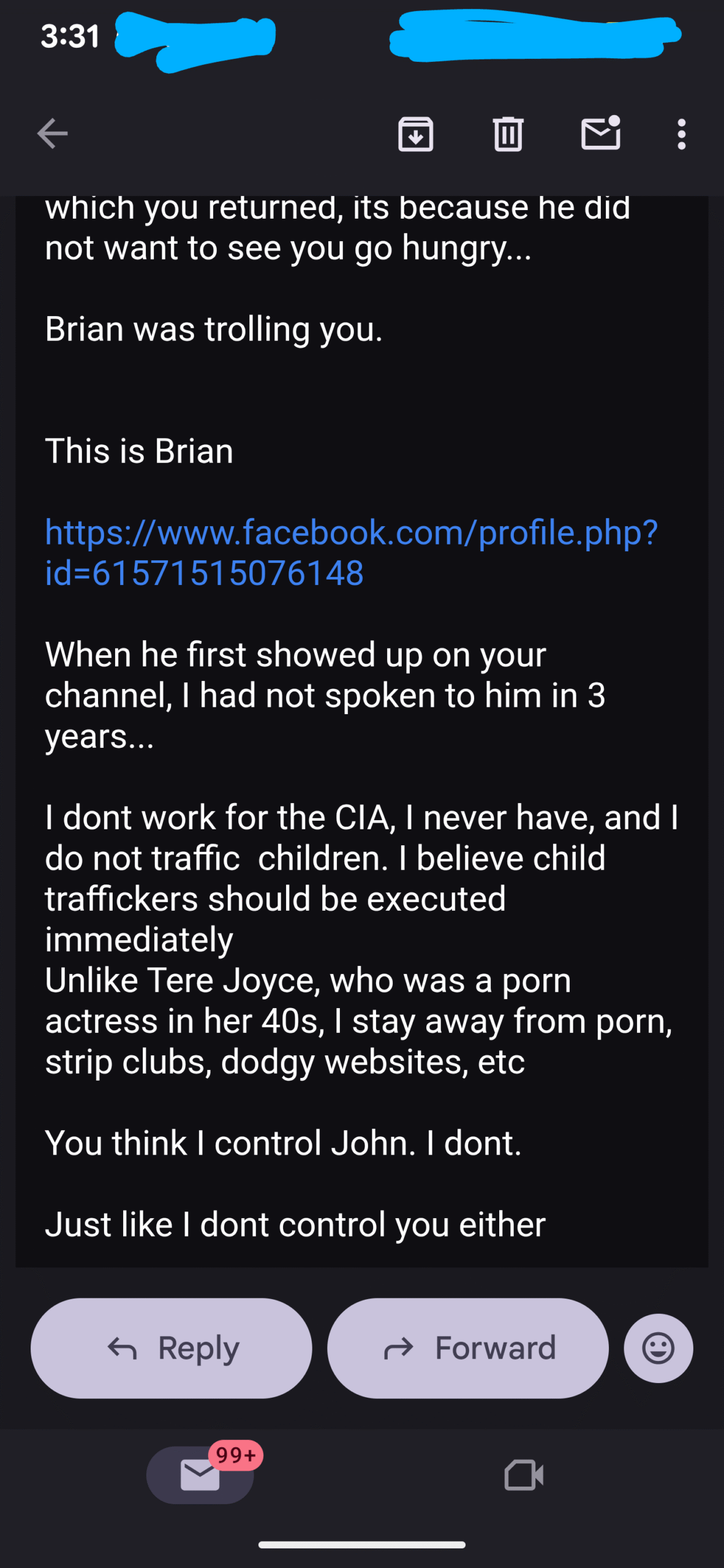Viewport: 724px width, 1568px height.
Task: Switch to the Meet video tab
Action: point(524,1475)
